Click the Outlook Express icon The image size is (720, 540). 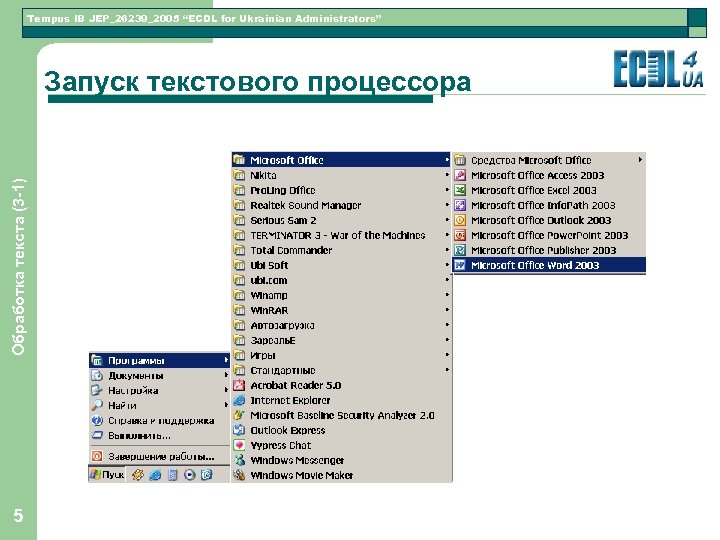(239, 430)
